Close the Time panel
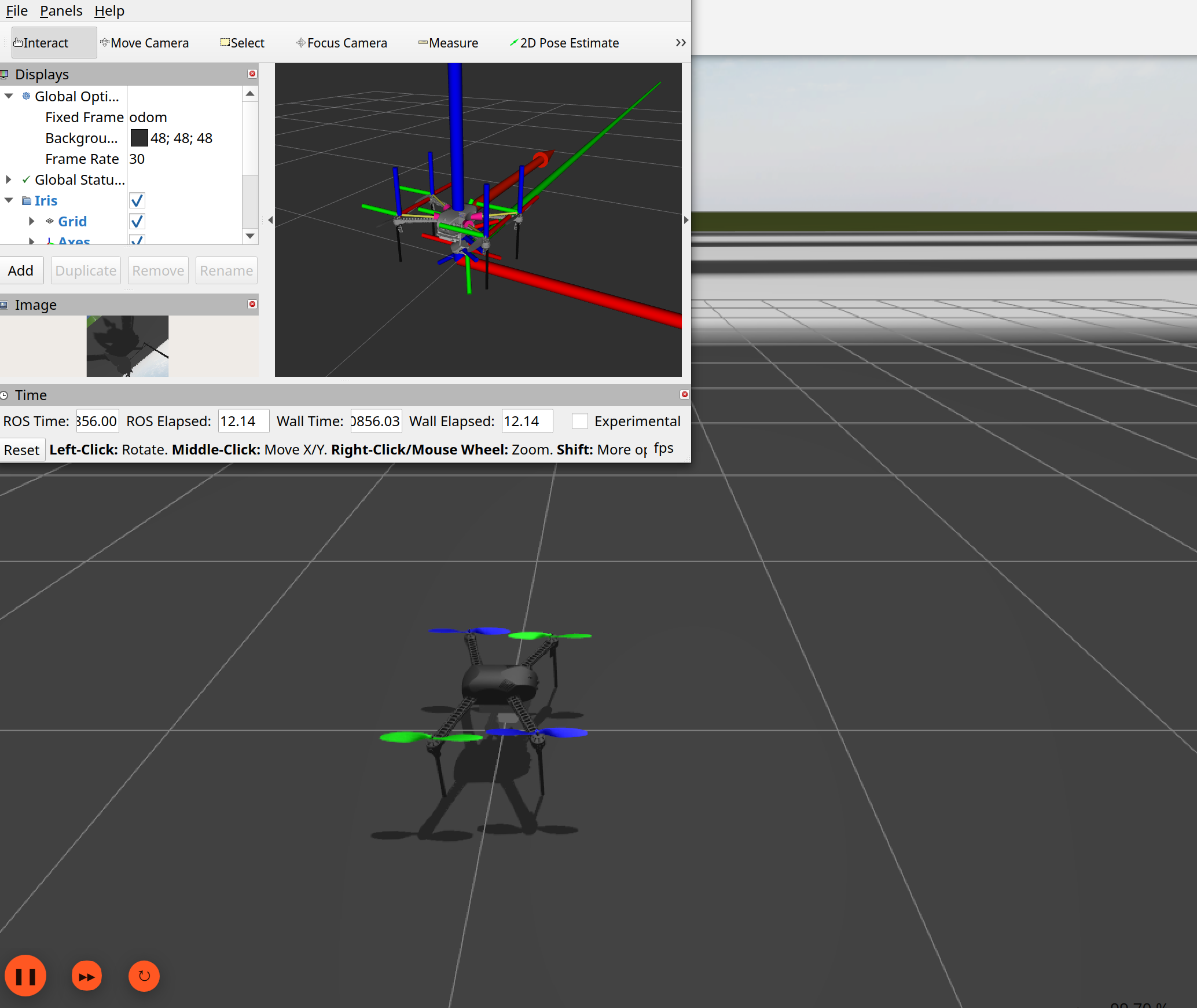 [x=684, y=394]
